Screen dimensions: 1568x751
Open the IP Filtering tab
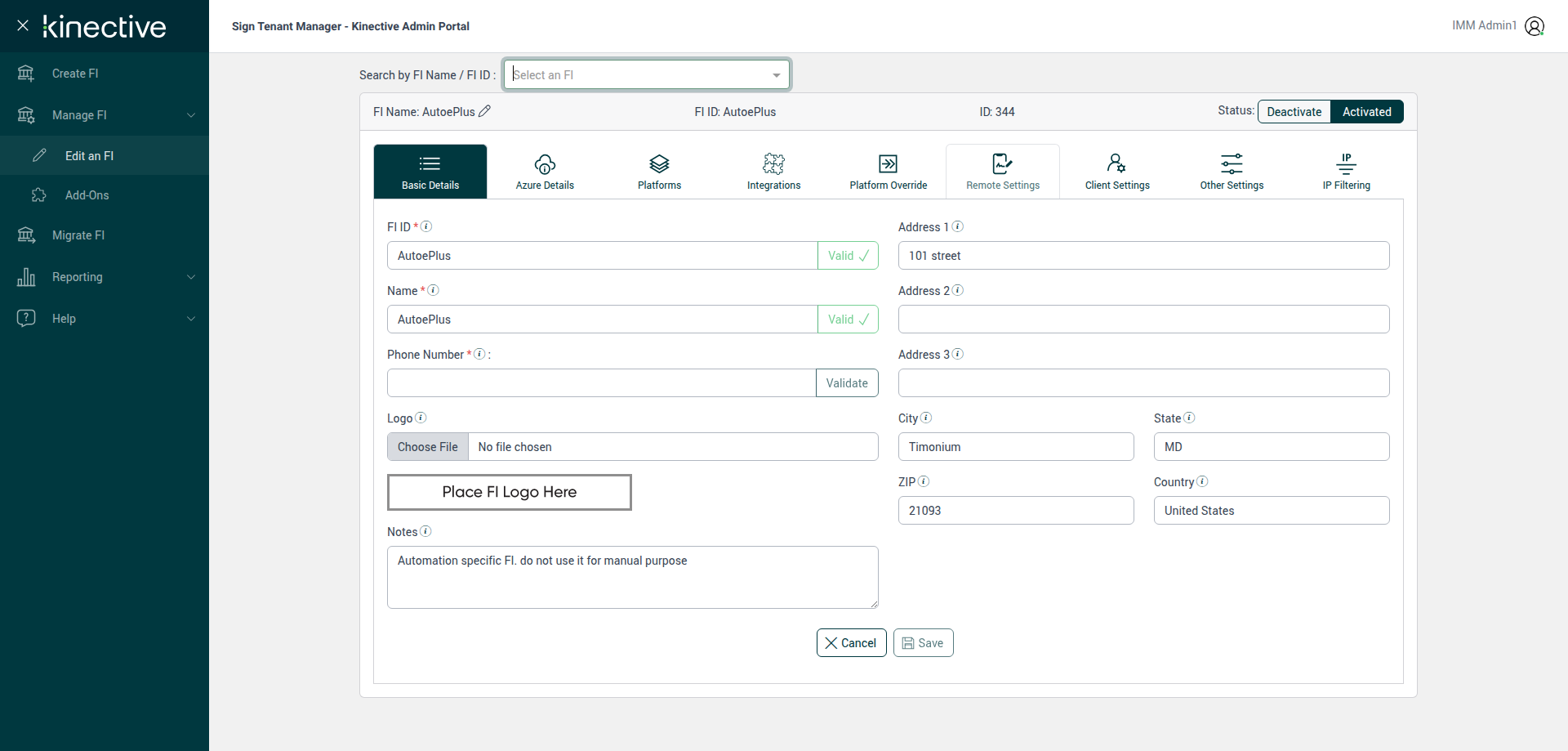[x=1346, y=172]
